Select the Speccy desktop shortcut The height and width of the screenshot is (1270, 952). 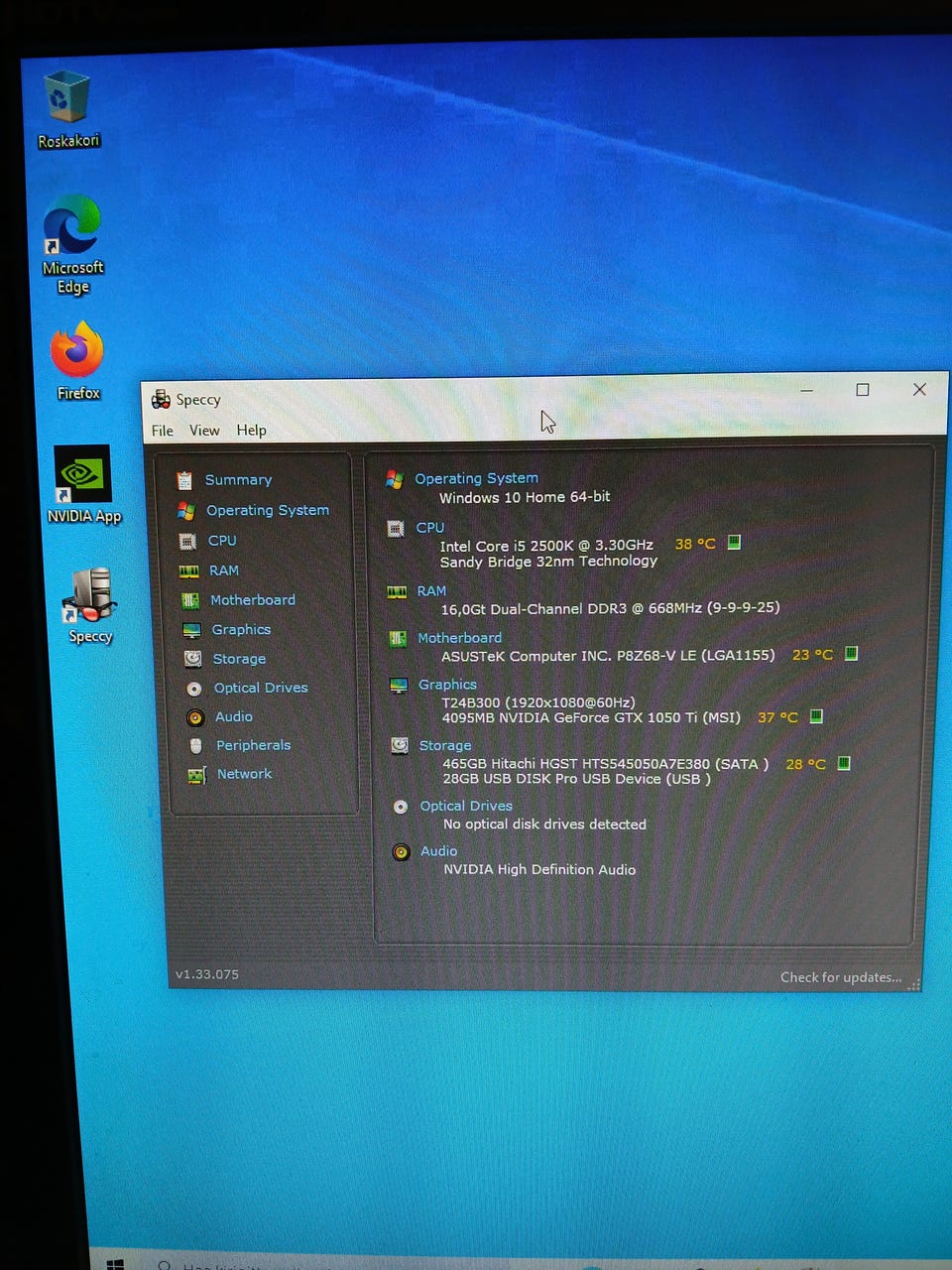(90, 605)
